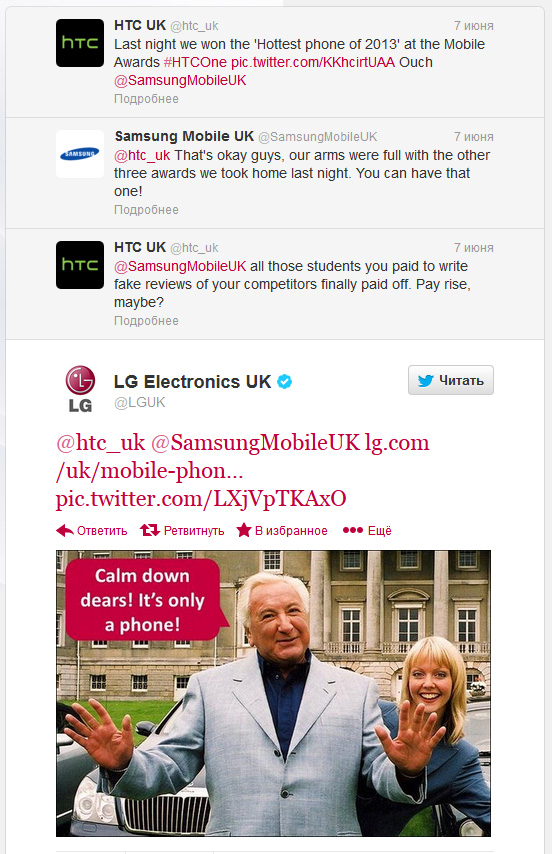Open the Samsung Mobile UK avatar logo
This screenshot has height=854, width=552.
79,154
